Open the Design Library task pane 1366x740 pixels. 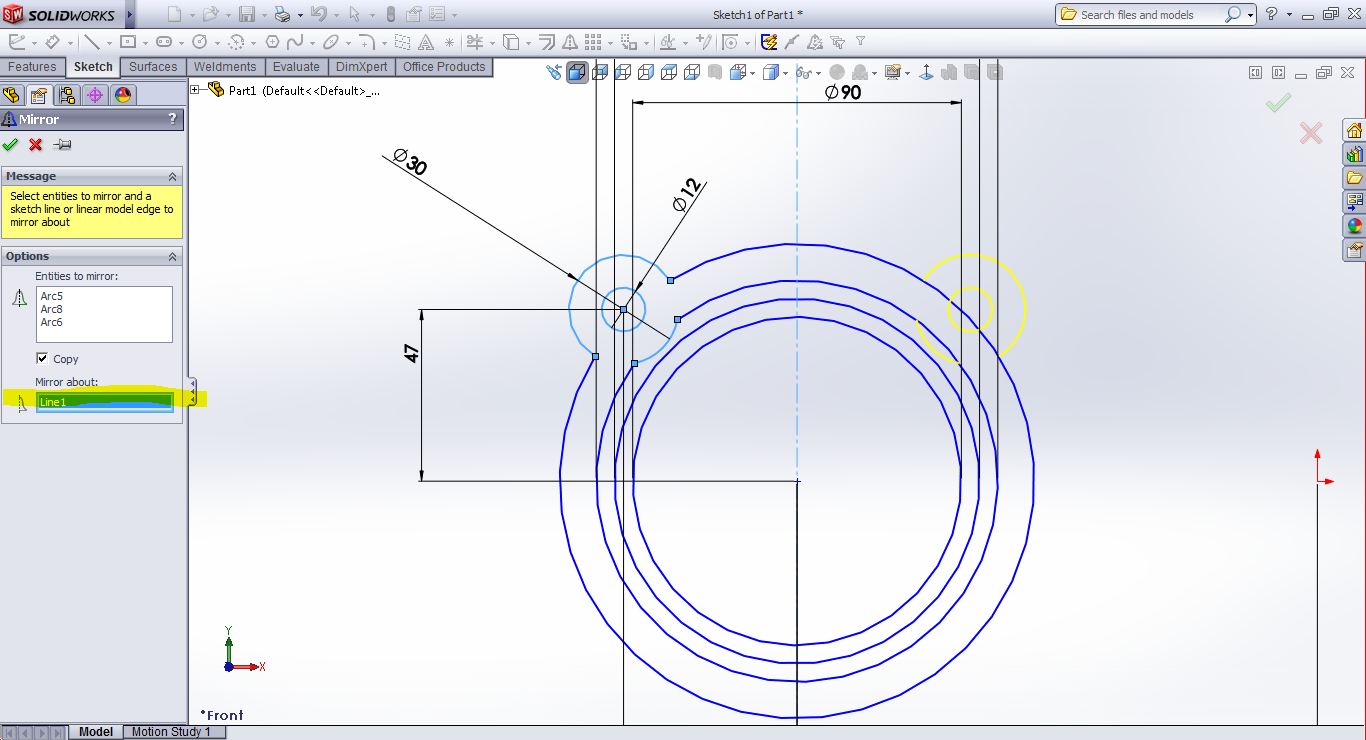pos(1353,155)
